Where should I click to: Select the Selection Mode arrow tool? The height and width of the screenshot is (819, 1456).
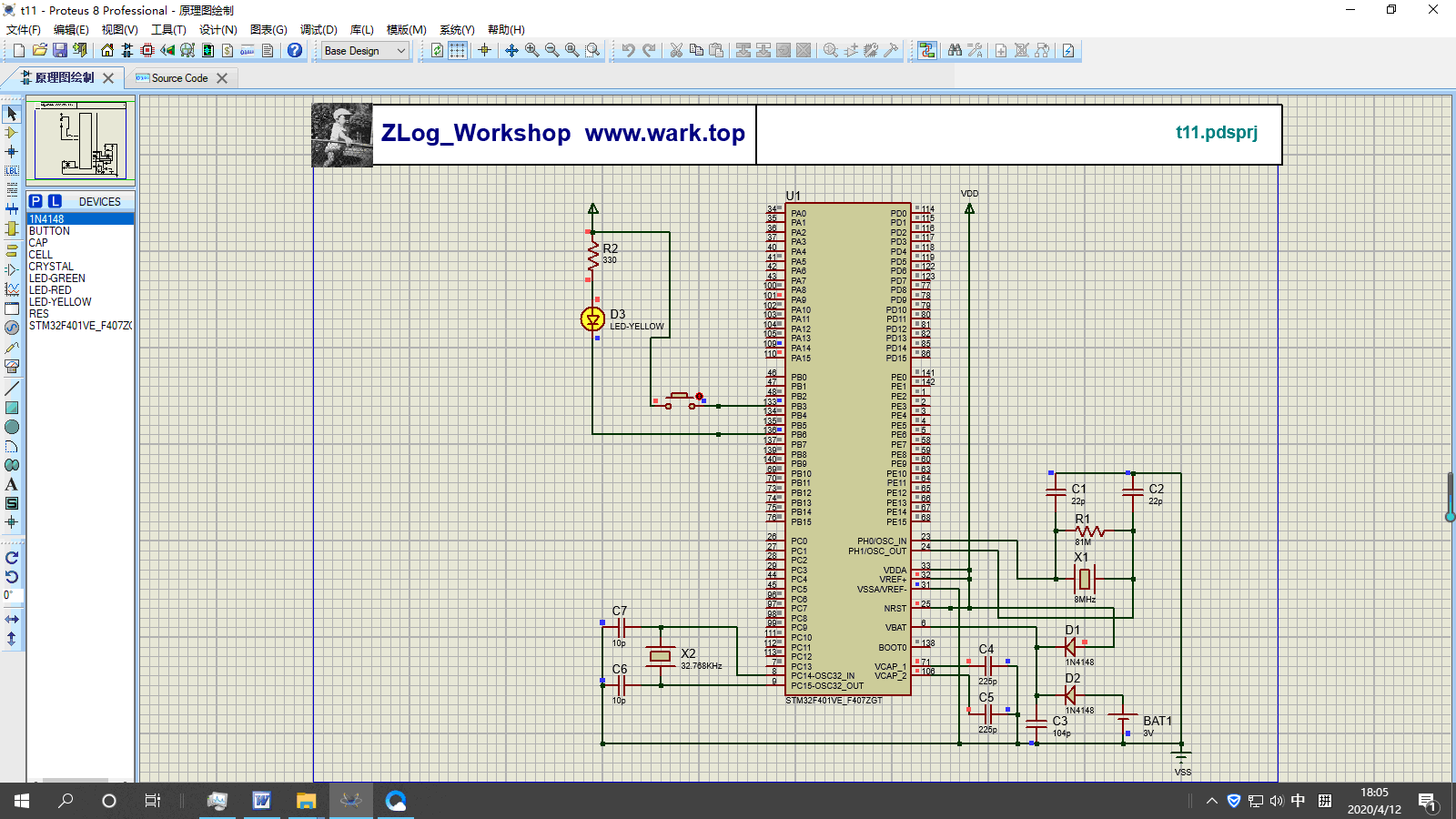pyautogui.click(x=12, y=114)
